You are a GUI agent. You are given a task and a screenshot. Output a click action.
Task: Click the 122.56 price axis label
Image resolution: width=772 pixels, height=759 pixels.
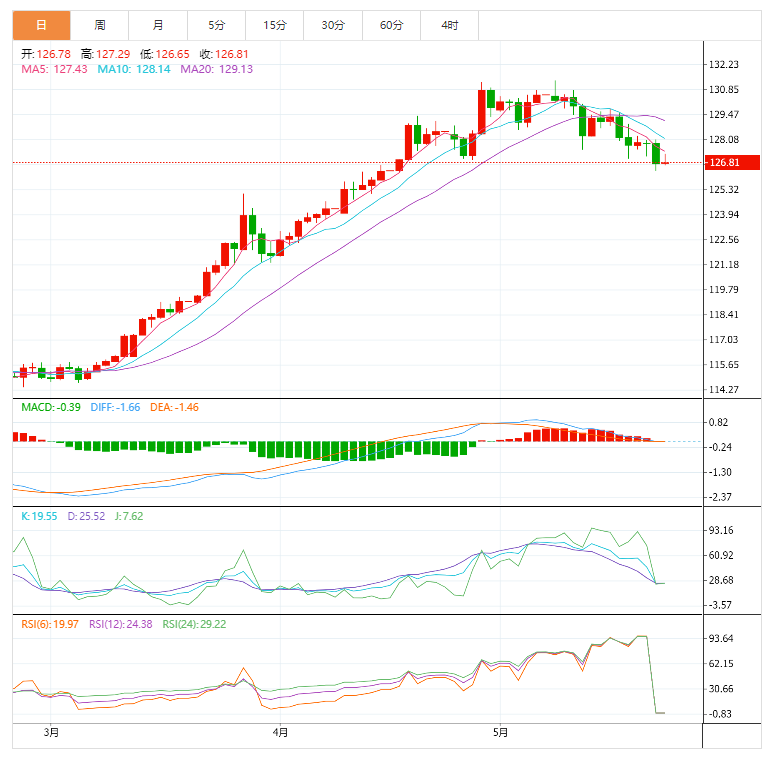point(724,240)
